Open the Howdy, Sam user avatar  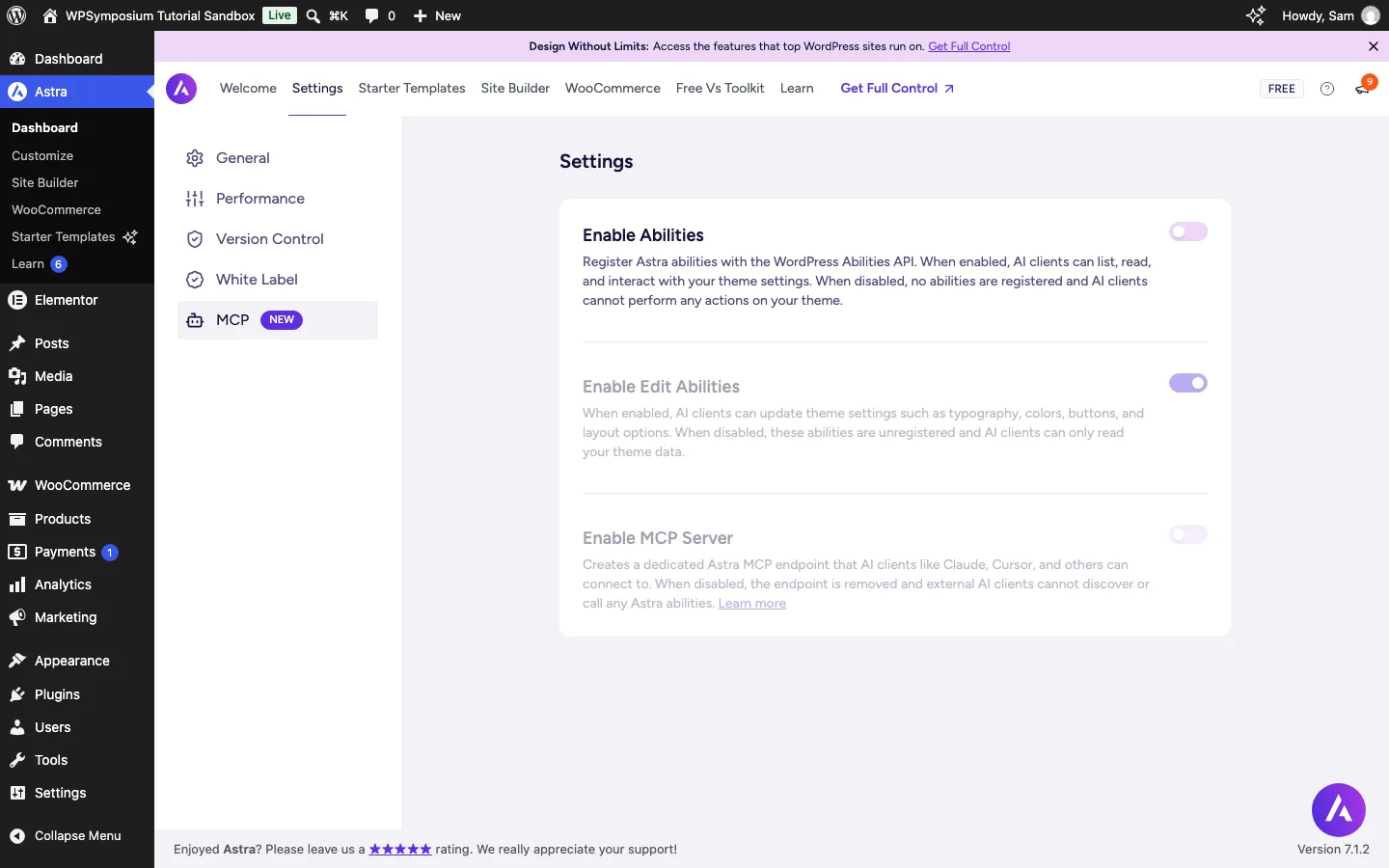click(x=1371, y=15)
